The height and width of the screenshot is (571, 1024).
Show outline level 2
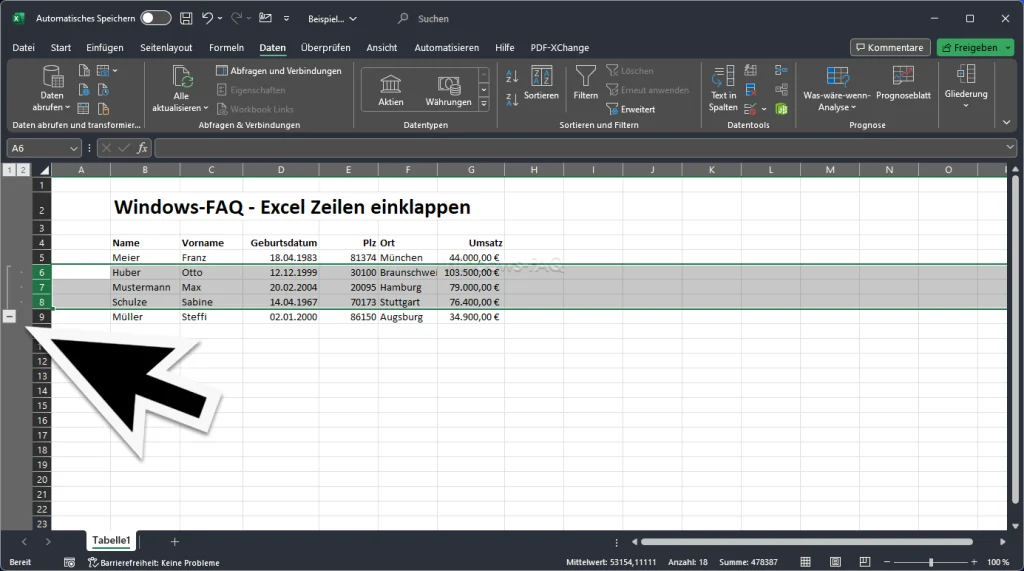23,170
